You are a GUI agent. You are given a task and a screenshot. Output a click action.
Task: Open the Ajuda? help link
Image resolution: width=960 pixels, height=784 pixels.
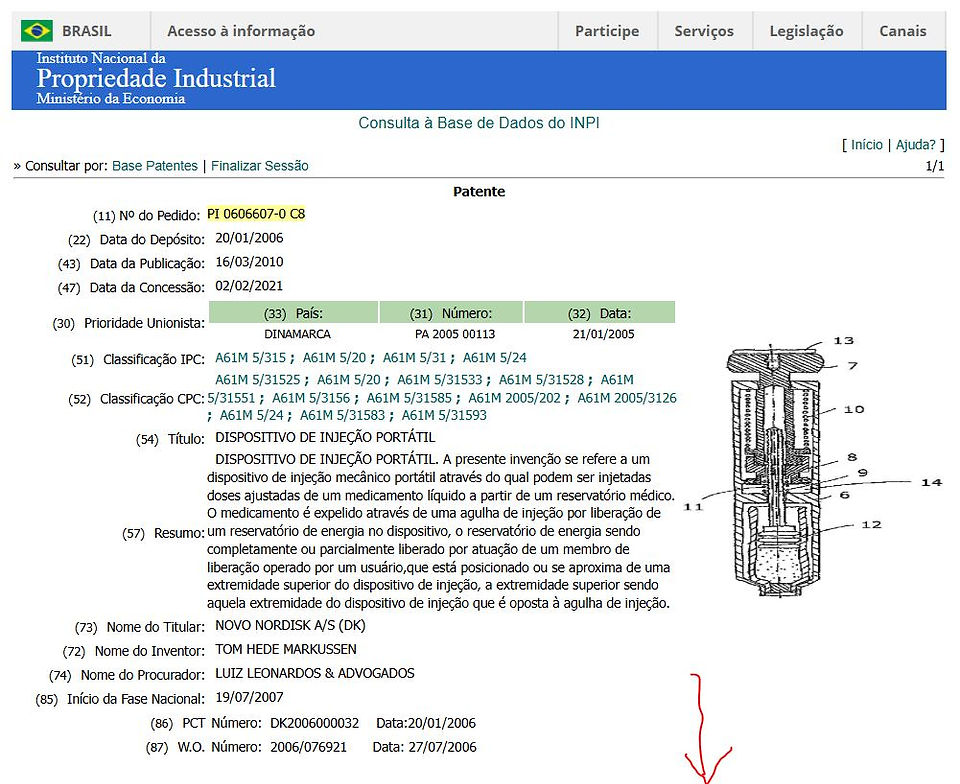tap(916, 145)
